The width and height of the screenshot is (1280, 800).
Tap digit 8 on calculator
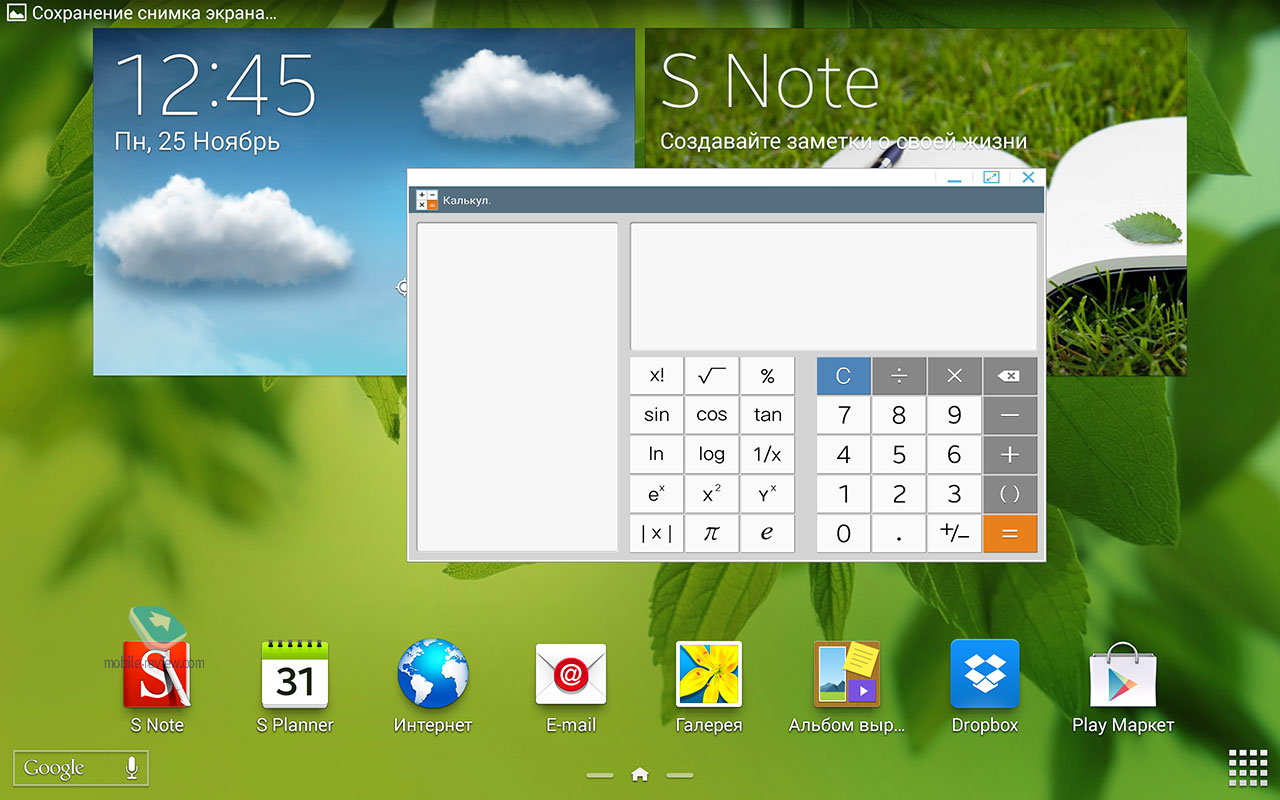[x=899, y=415]
